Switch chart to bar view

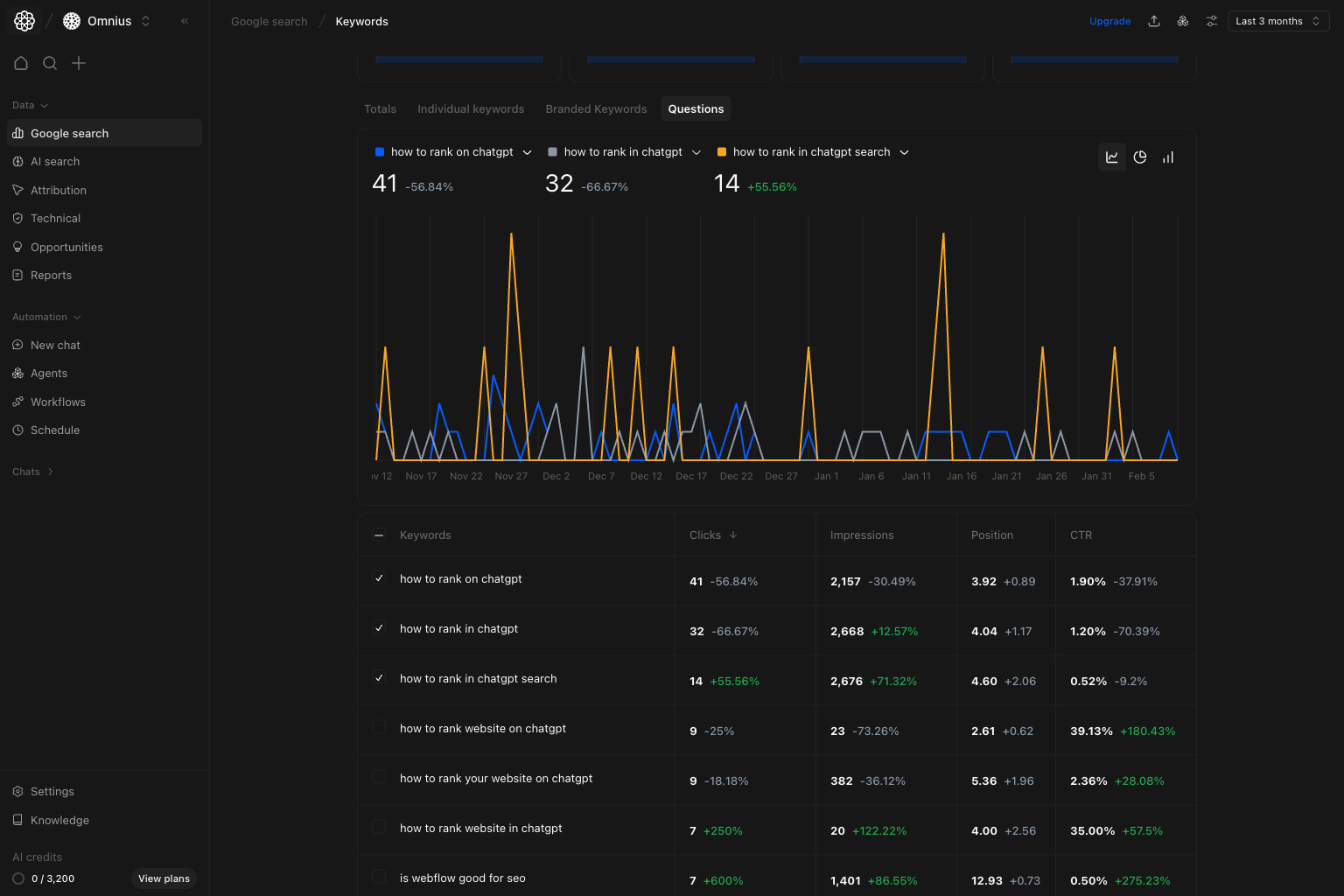1168,157
